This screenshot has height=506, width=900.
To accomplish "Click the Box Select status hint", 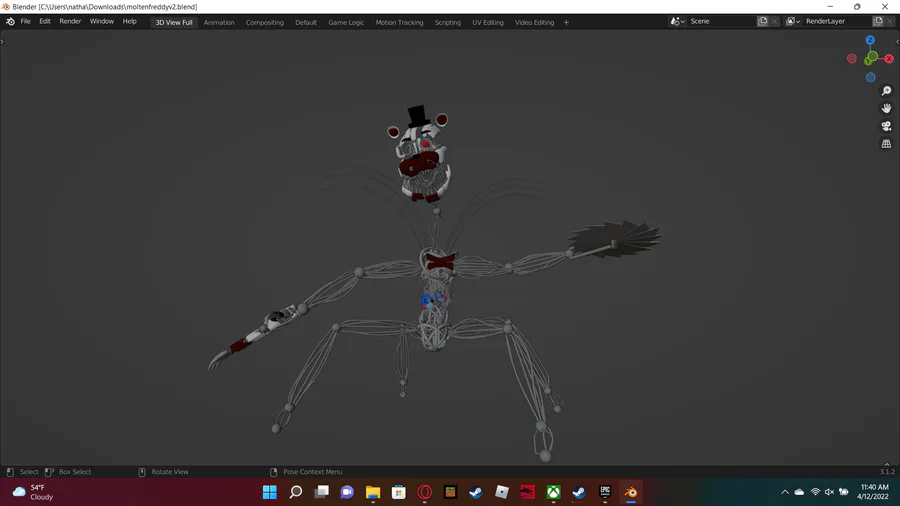I will (x=75, y=472).
